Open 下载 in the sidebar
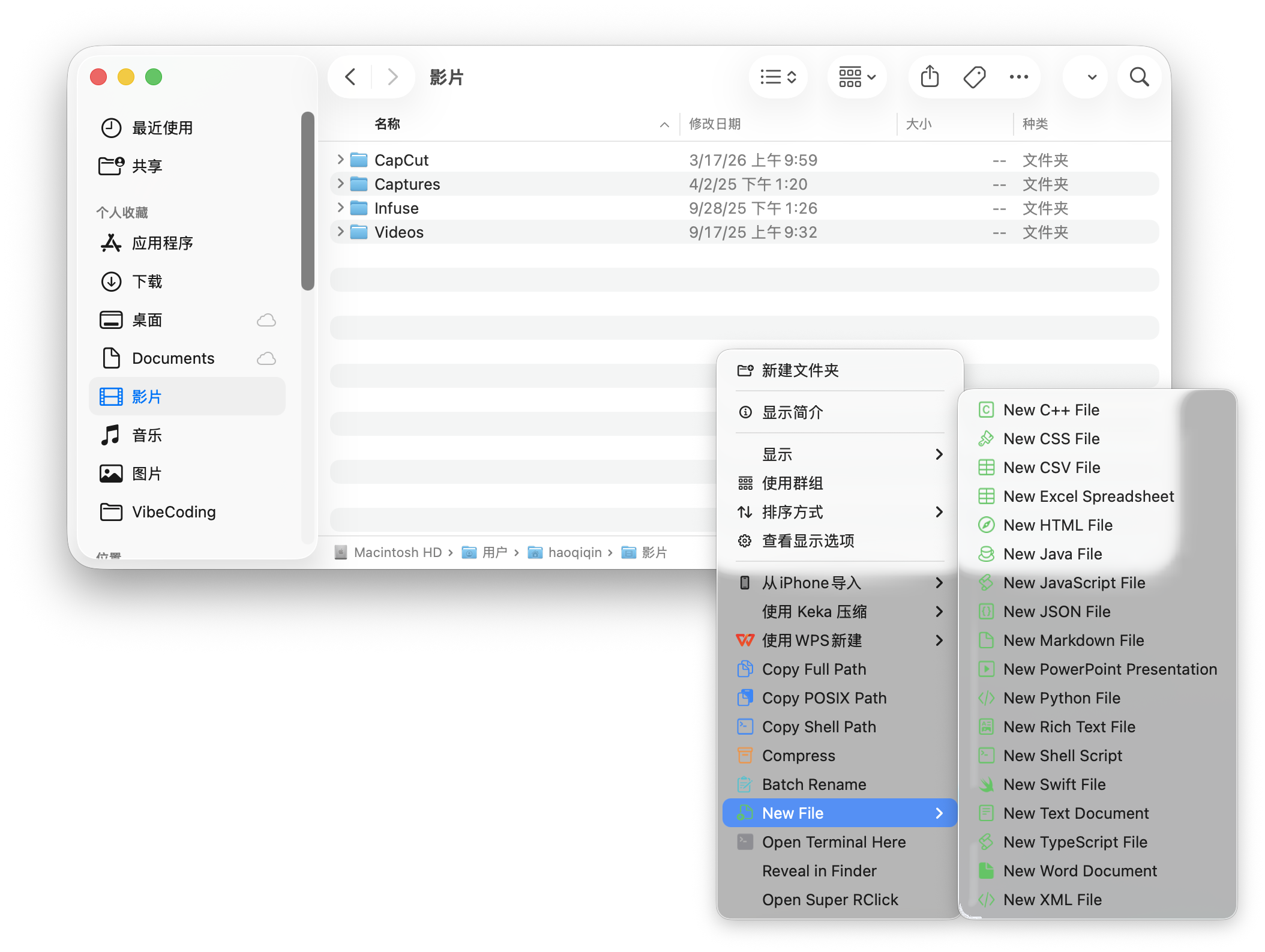 pos(147,282)
